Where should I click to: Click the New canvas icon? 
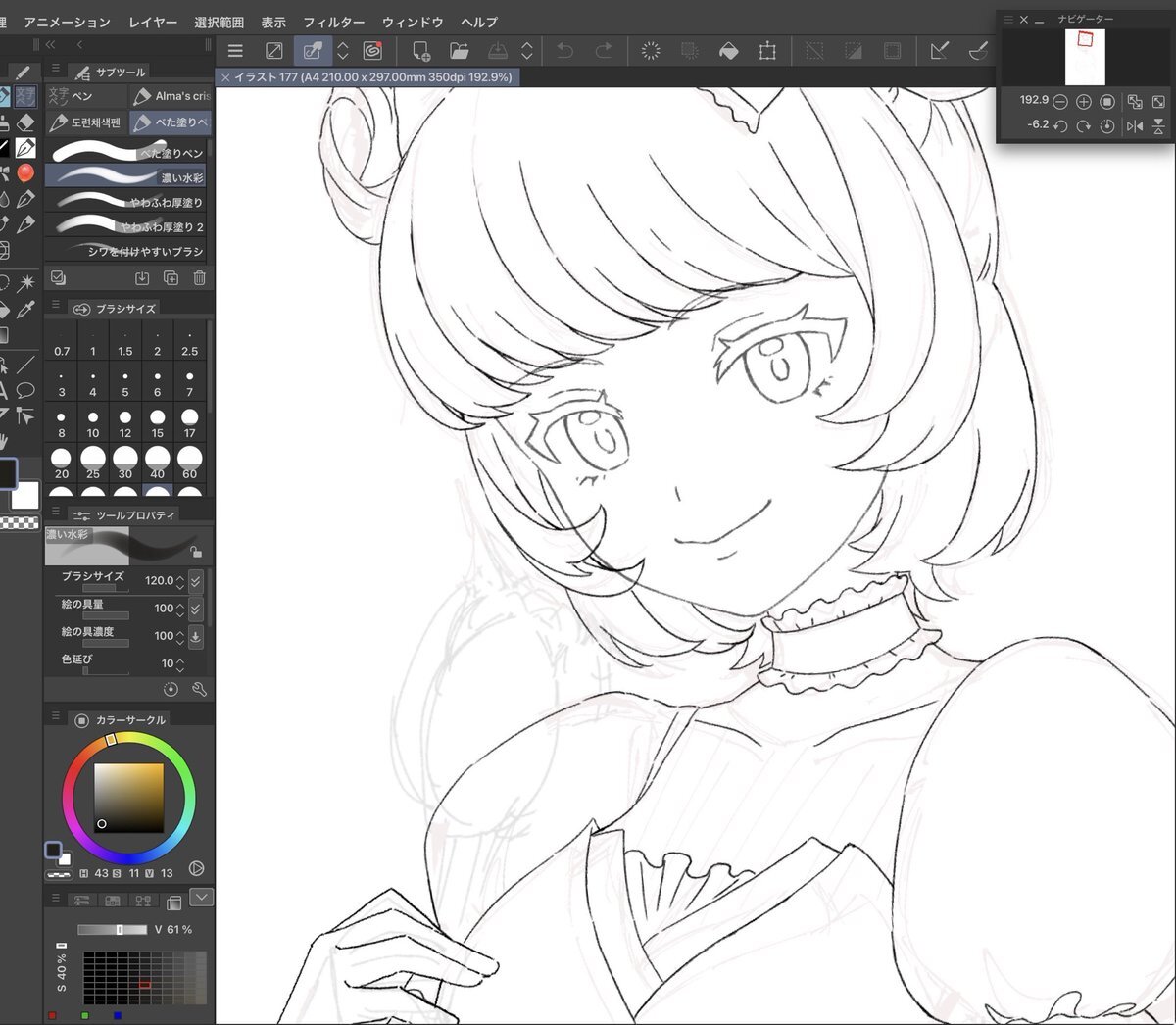(x=420, y=51)
